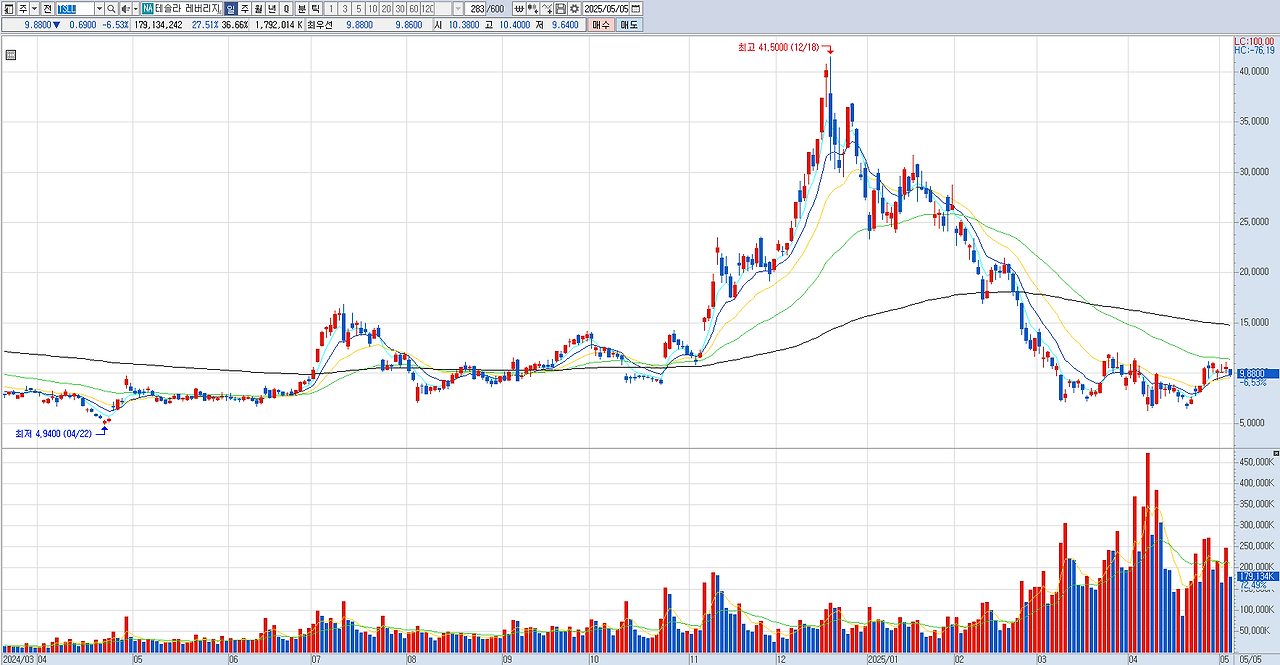Choose the 60 interval button

pos(414,9)
